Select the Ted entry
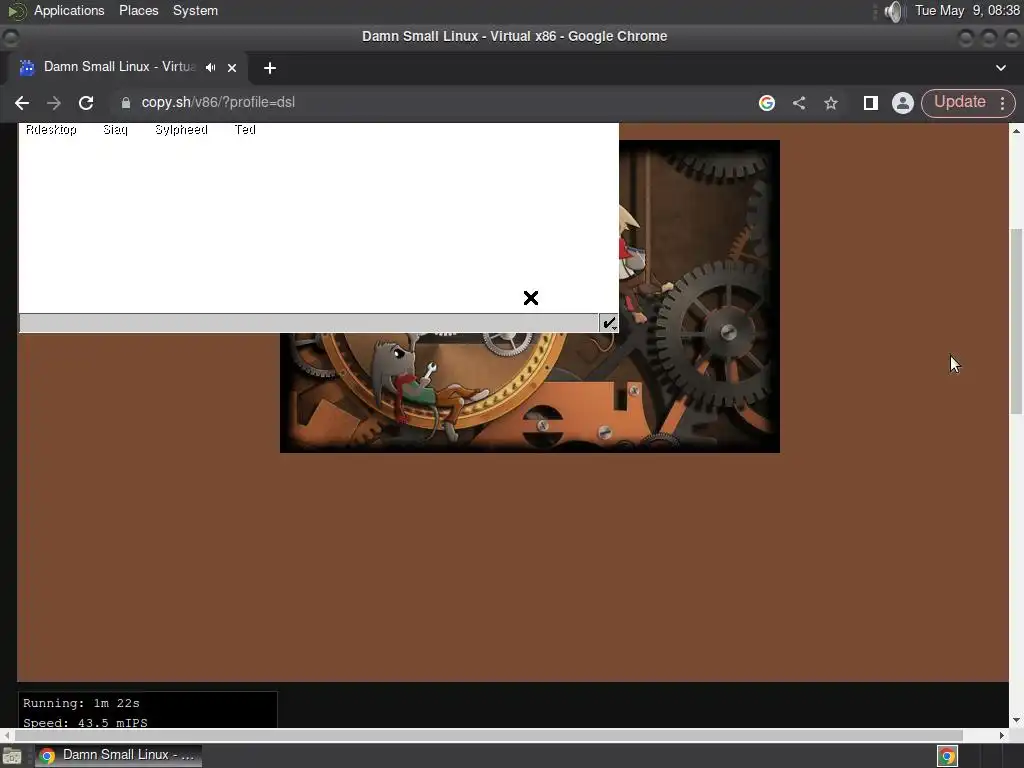Image resolution: width=1024 pixels, height=768 pixels. tap(245, 129)
